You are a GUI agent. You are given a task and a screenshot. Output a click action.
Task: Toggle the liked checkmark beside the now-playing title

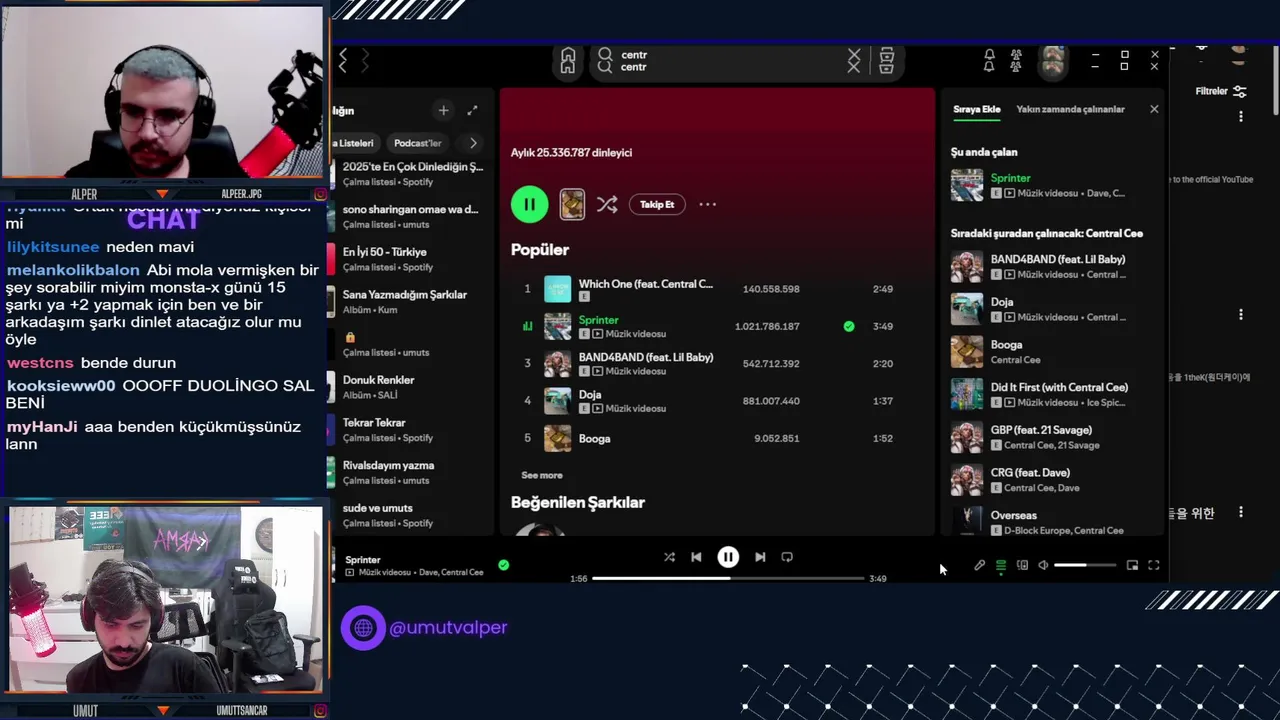pyautogui.click(x=504, y=565)
